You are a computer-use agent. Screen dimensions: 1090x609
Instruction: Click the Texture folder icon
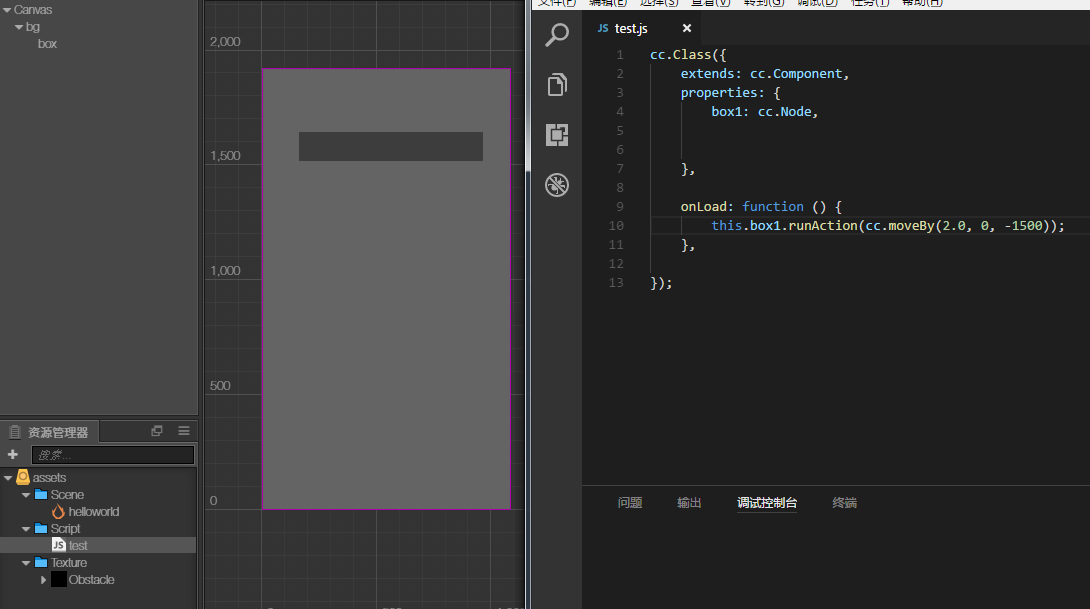click(x=41, y=562)
